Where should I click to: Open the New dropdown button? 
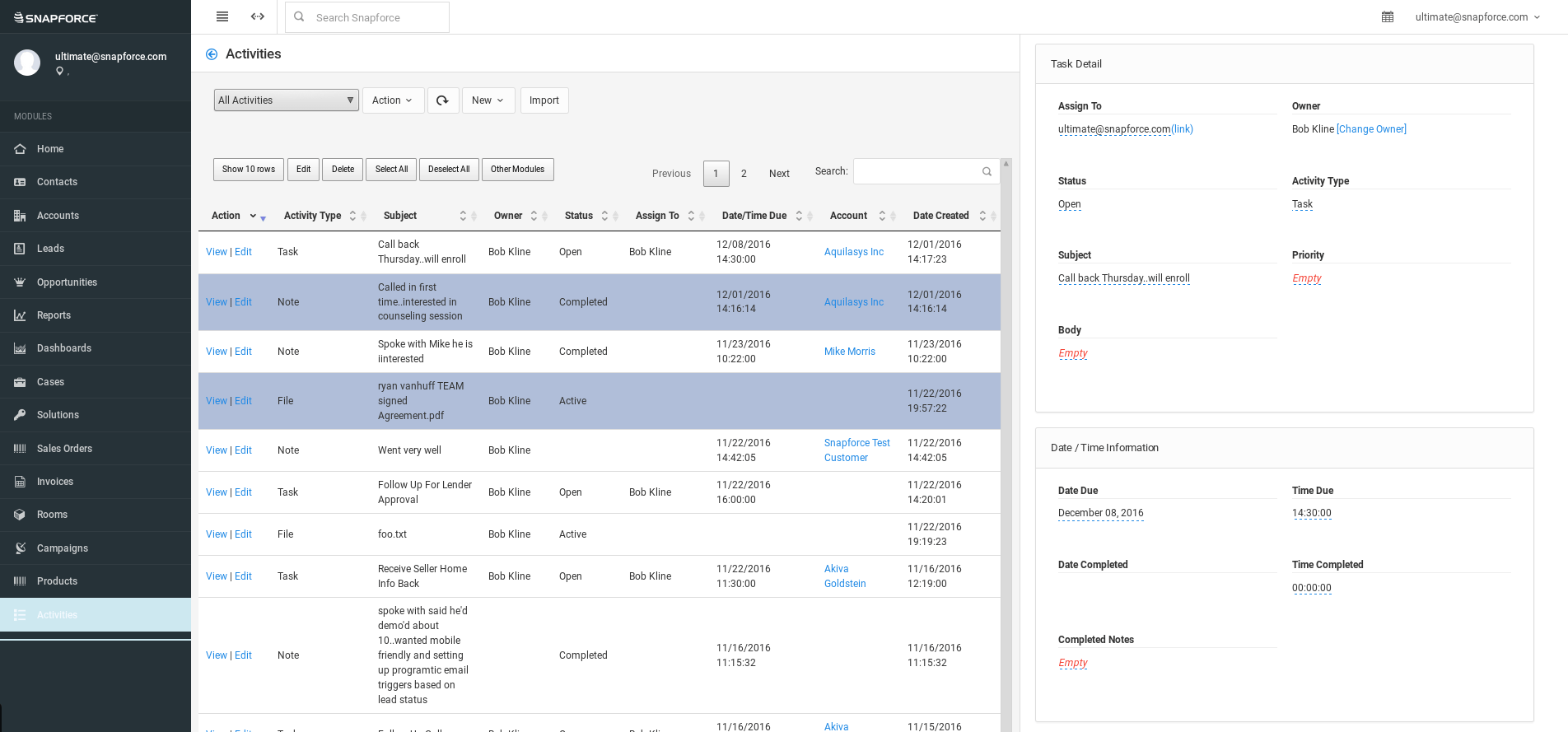[x=488, y=100]
